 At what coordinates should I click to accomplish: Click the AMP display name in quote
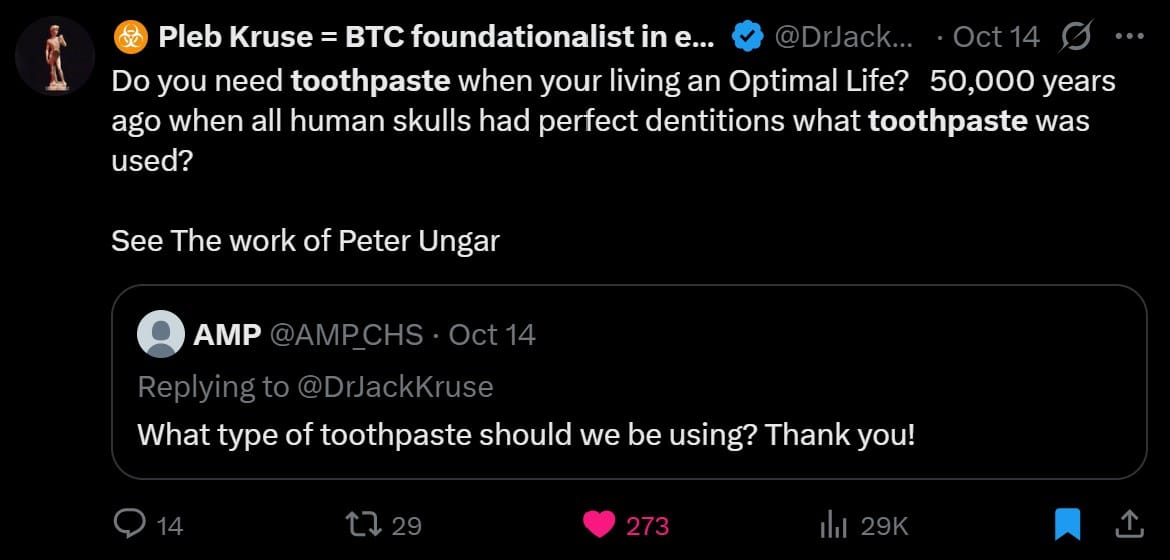coord(227,334)
